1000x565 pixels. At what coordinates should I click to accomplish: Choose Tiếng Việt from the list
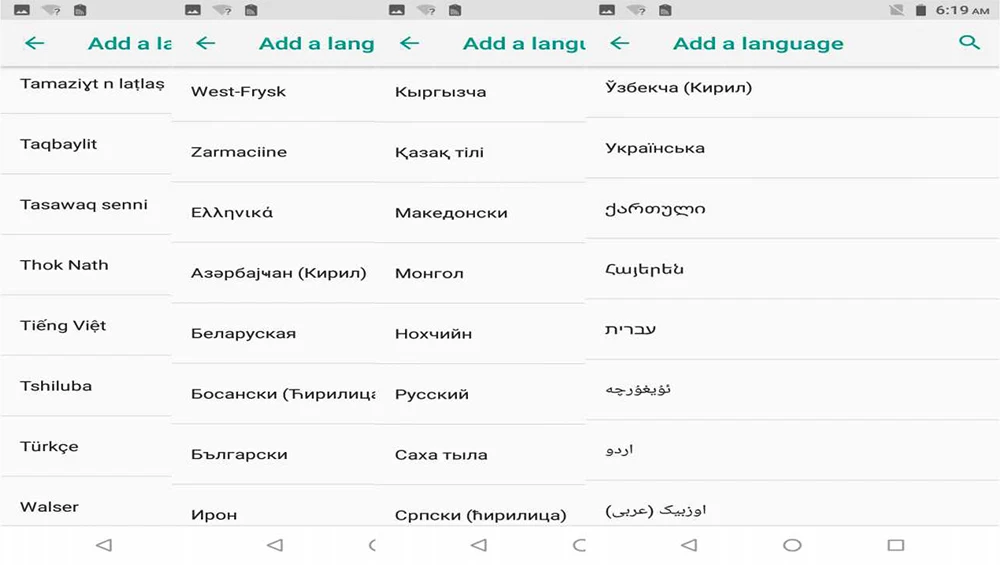pos(86,325)
